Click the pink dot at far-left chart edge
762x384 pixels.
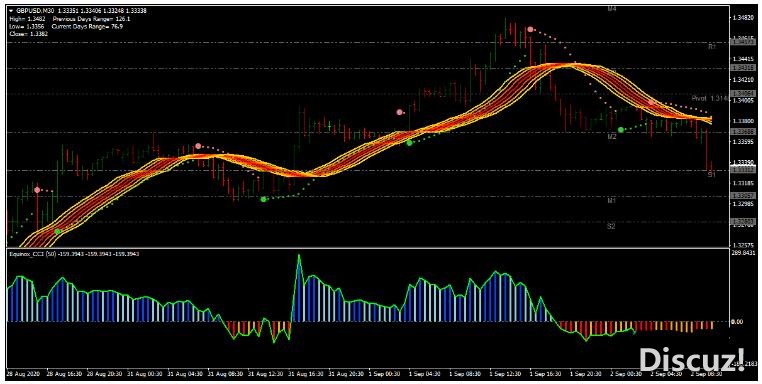pyautogui.click(x=37, y=190)
